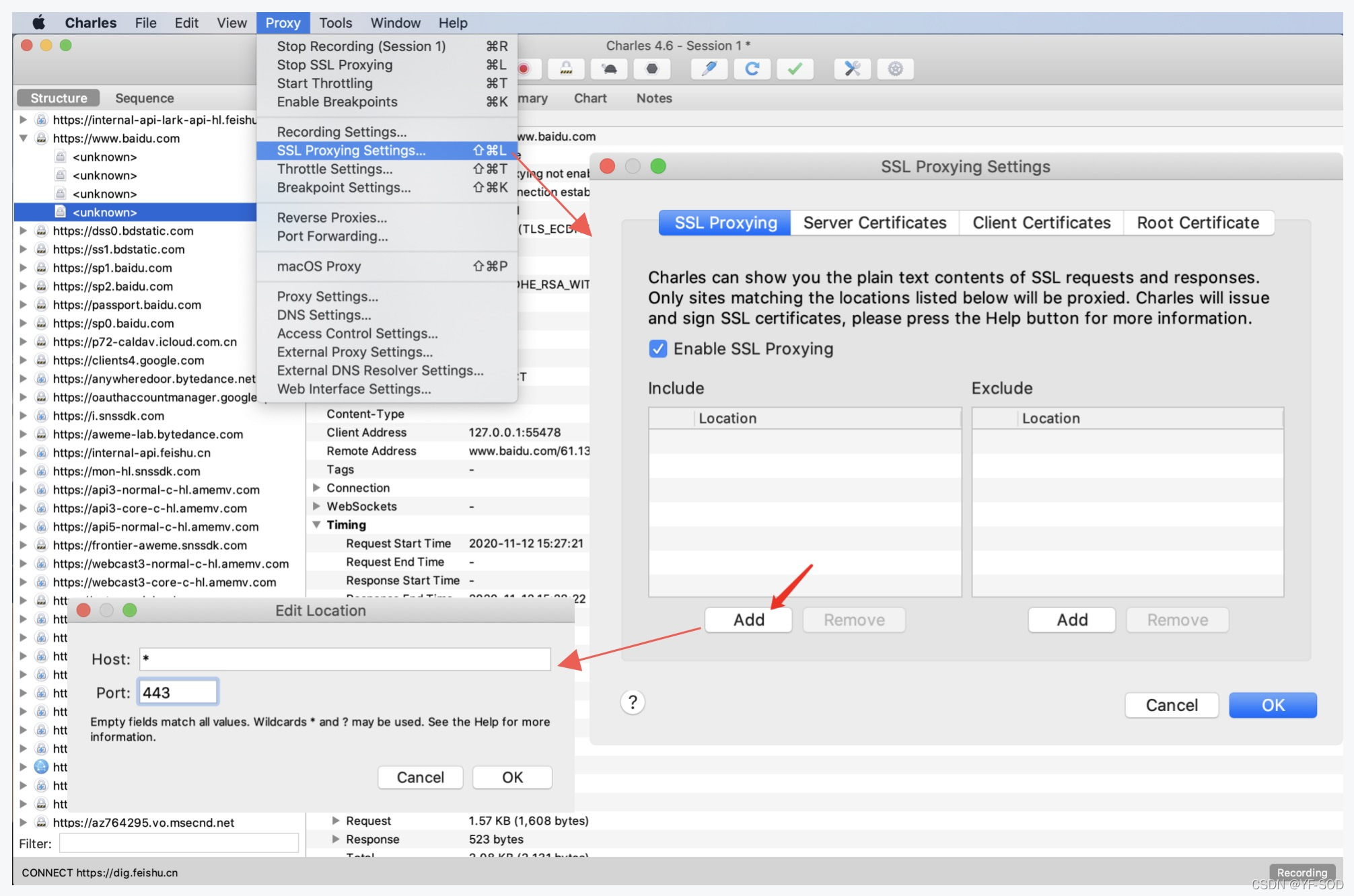Click the turtle throttling toolbar icon
Image resolution: width=1354 pixels, height=896 pixels.
tap(609, 69)
